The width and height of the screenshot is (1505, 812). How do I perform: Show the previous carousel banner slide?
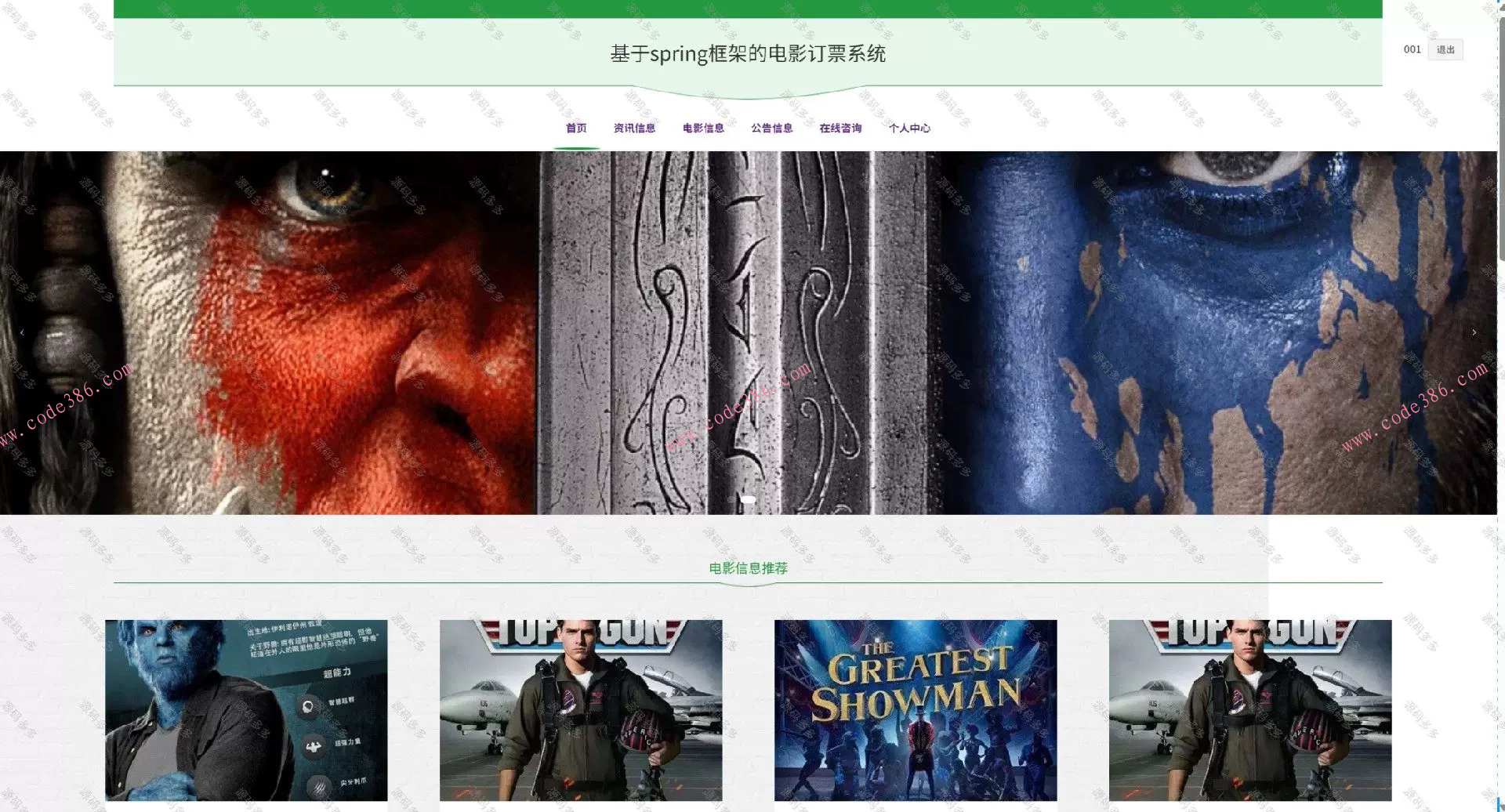click(x=22, y=332)
